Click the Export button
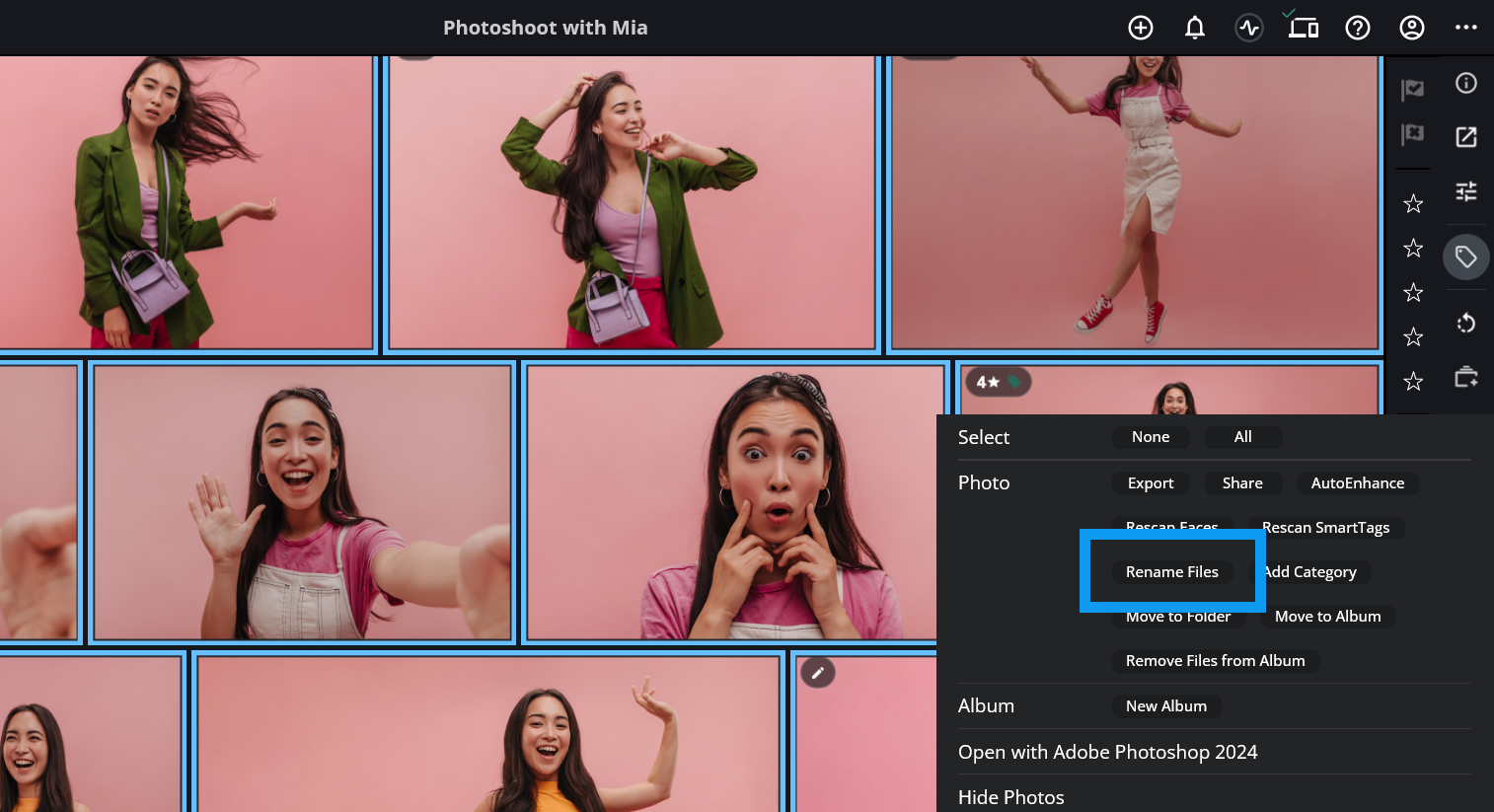Image resolution: width=1494 pixels, height=812 pixels. pyautogui.click(x=1151, y=483)
